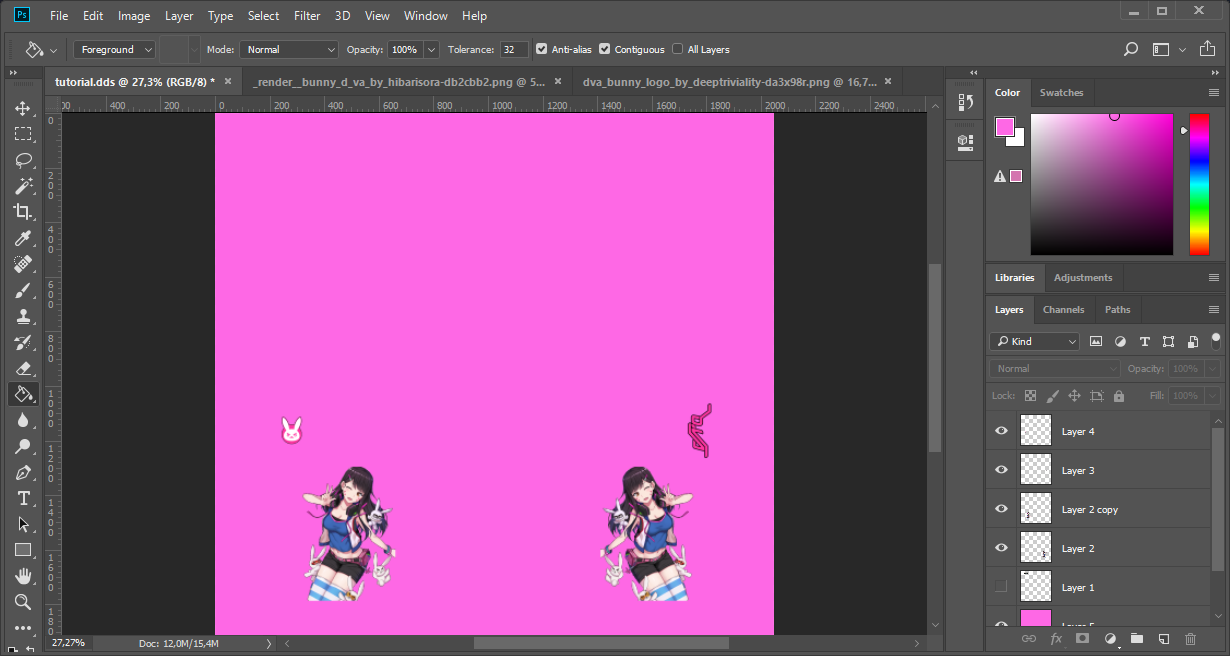Select the Clone Stamp tool
The width and height of the screenshot is (1230, 656).
pos(23,316)
